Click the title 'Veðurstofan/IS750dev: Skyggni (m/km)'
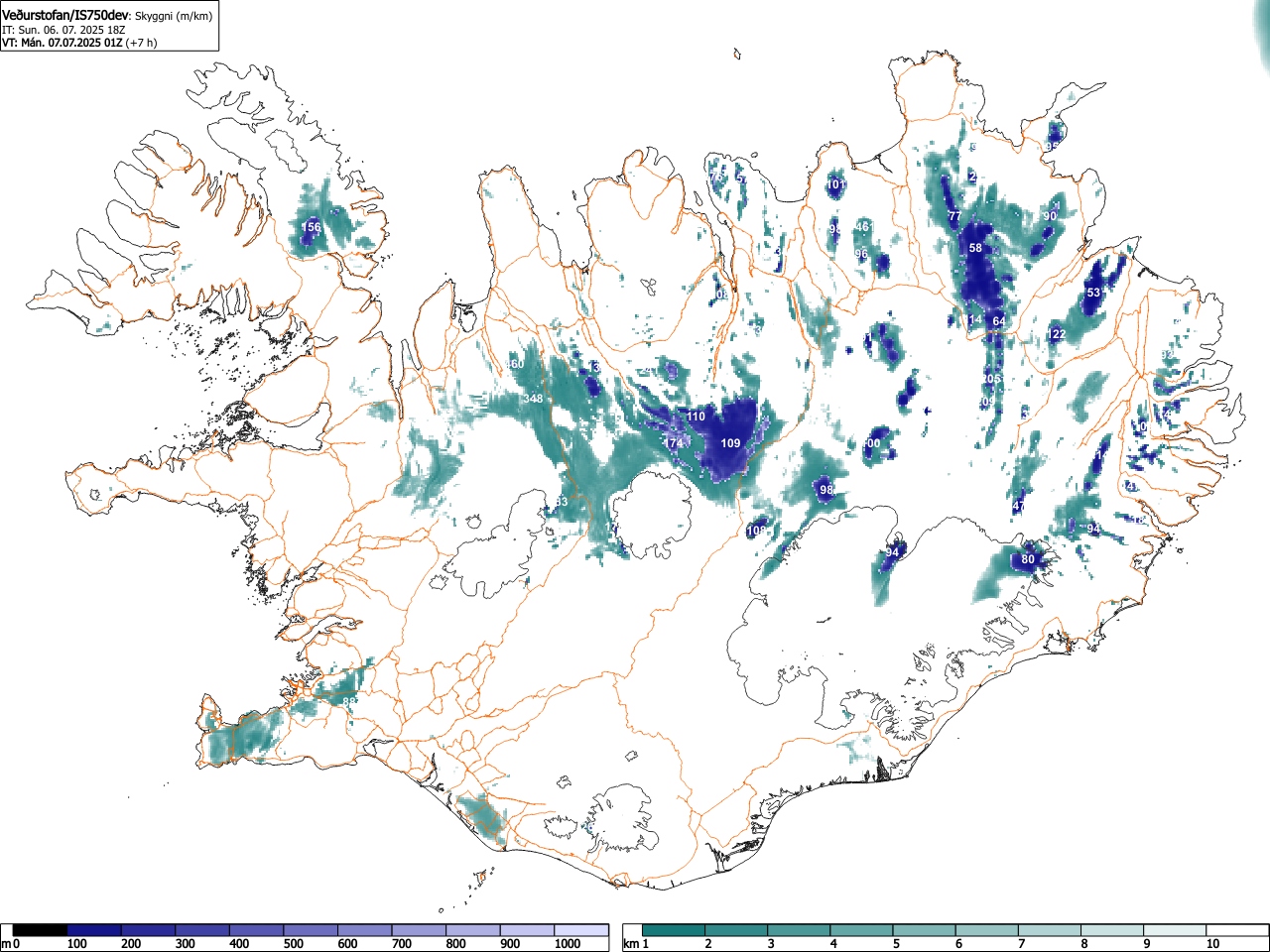Viewport: 1270px width, 952px height. 107,16
